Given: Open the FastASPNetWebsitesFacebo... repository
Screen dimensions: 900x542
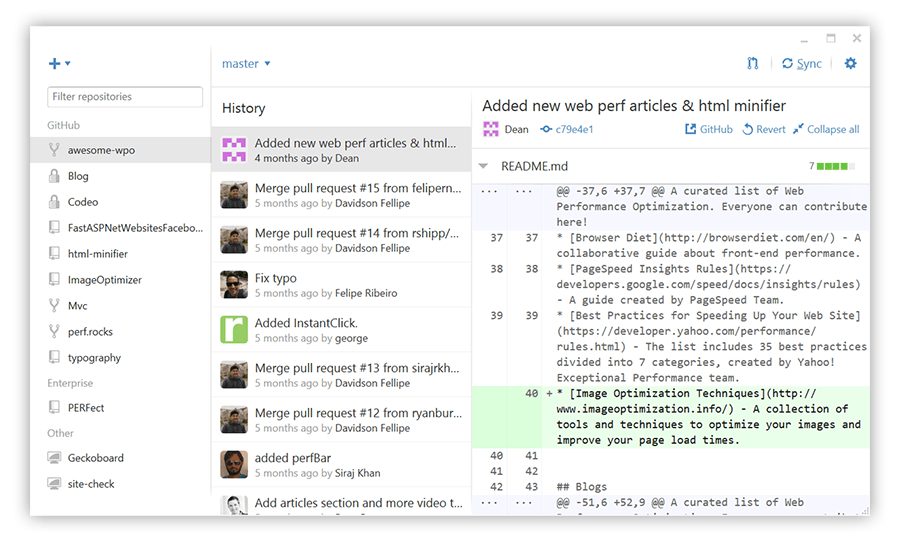Looking at the screenshot, I should pos(121,228).
